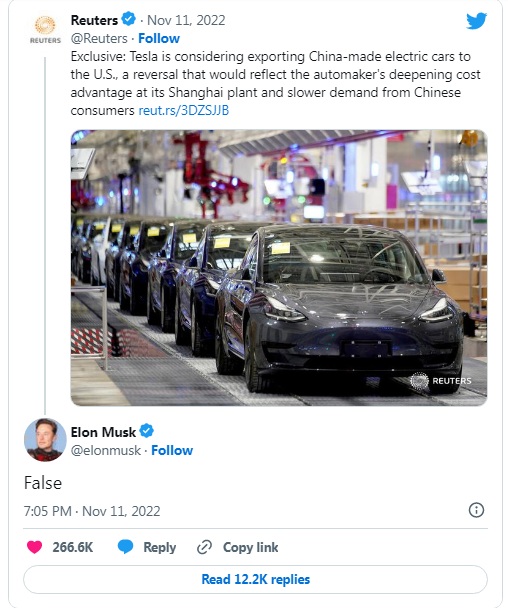Click the Twitter bird logo icon

[476, 21]
